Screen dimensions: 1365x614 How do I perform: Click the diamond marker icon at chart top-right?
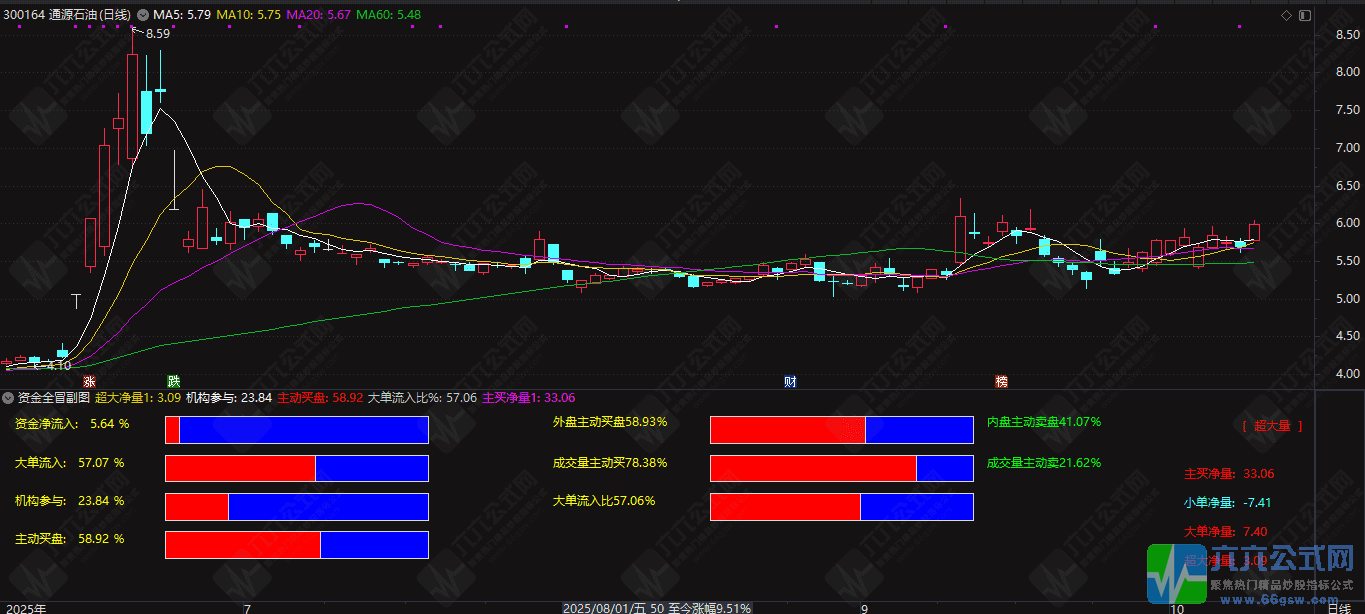tap(1286, 14)
